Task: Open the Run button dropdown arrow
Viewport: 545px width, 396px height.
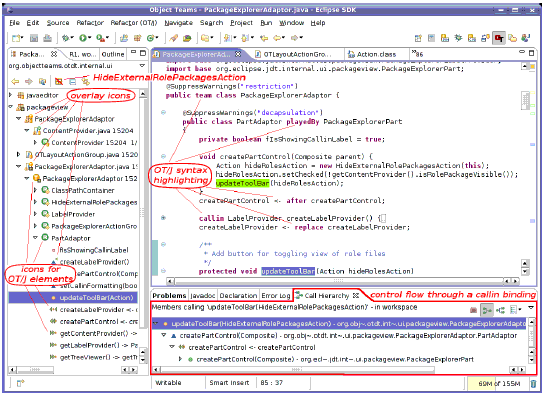Action: point(89,38)
